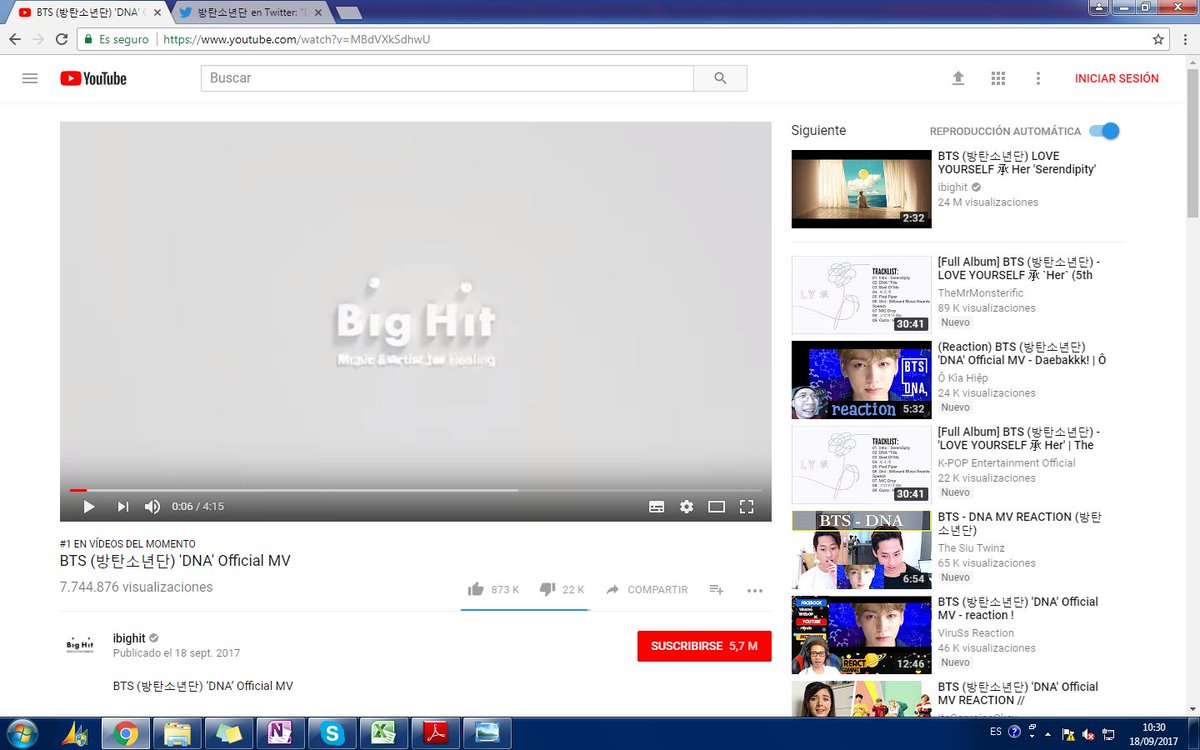Skip to the next video
The width and height of the screenshot is (1200, 750).
tap(122, 507)
